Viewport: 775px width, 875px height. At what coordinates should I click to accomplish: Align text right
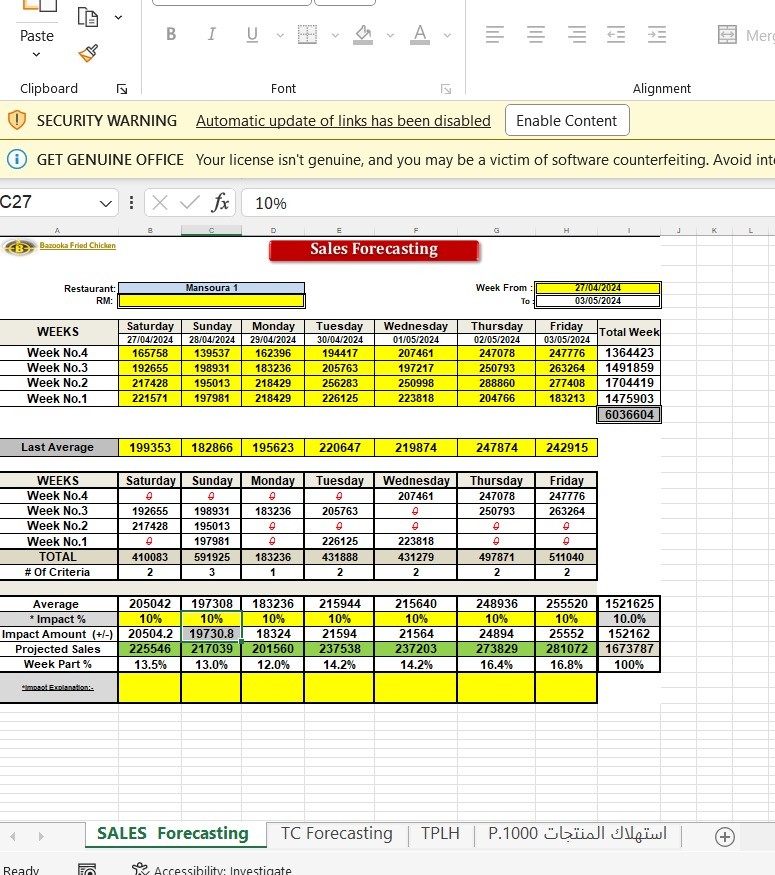pyautogui.click(x=577, y=35)
